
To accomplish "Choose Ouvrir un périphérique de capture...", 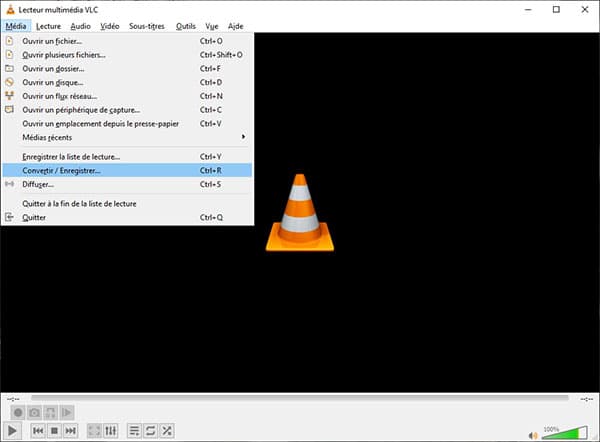I will (x=127, y=110).
